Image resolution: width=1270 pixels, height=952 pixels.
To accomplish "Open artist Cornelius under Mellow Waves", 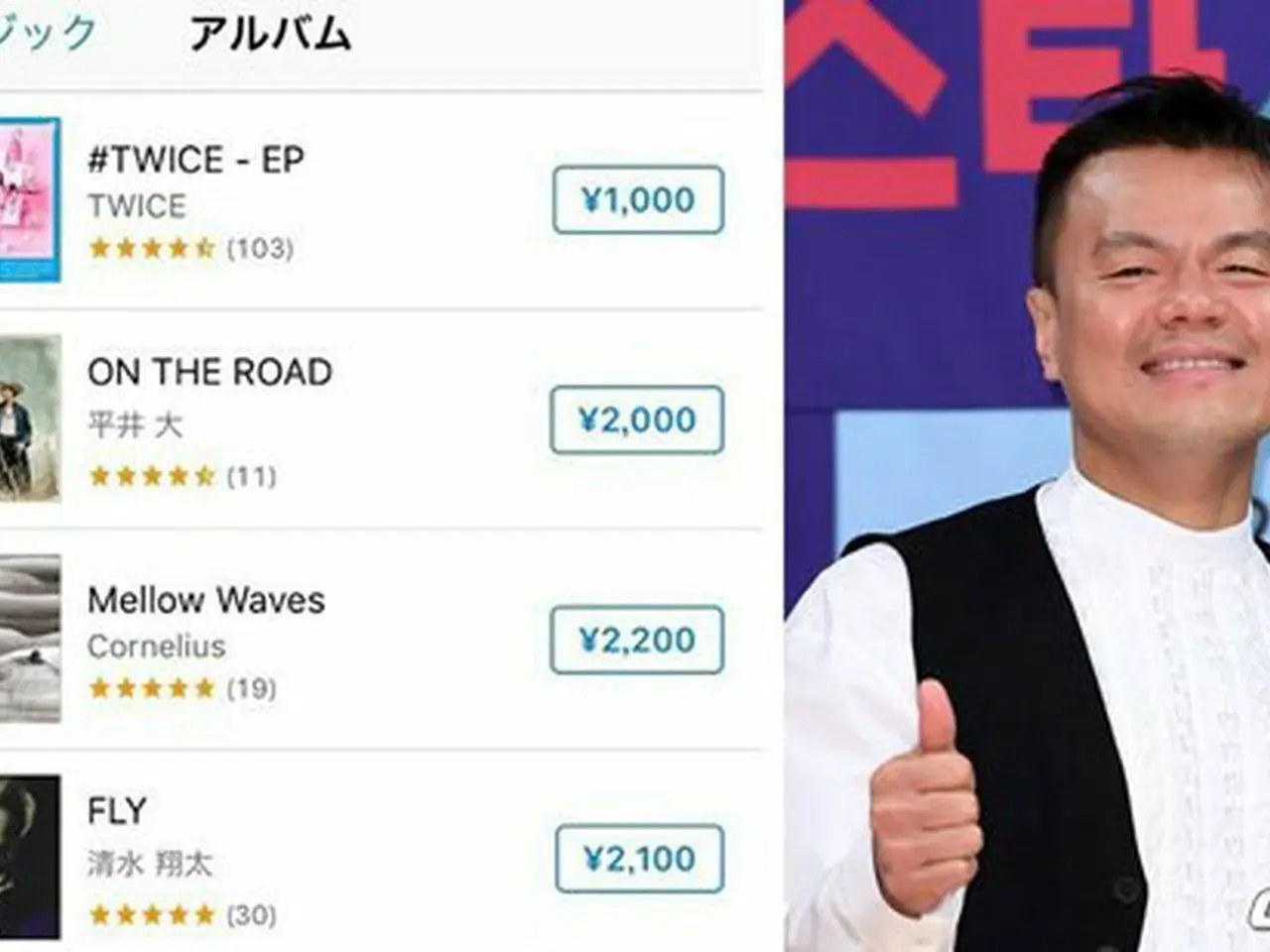I will click(157, 647).
